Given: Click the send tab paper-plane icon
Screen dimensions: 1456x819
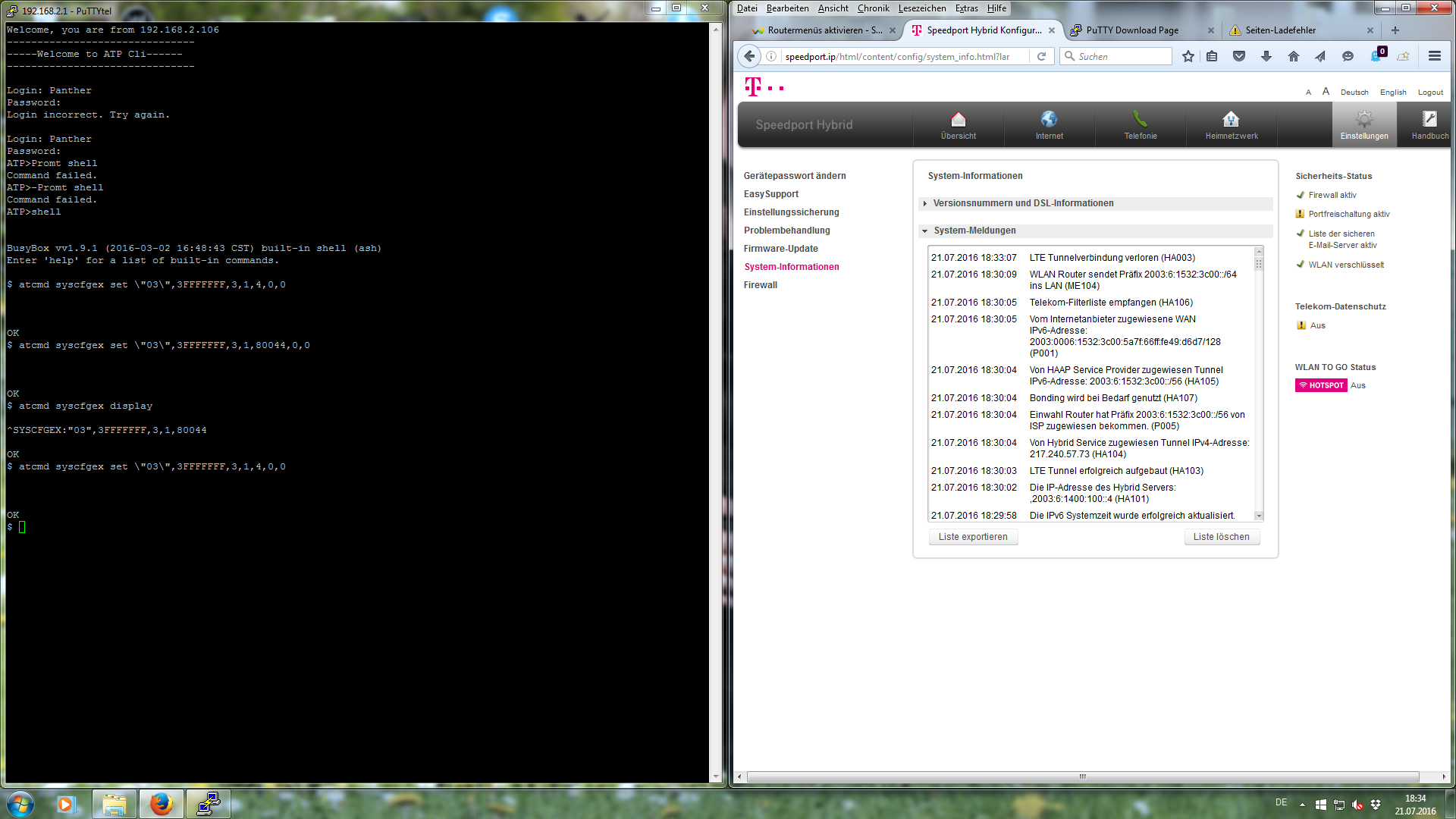Looking at the screenshot, I should pos(1320,56).
